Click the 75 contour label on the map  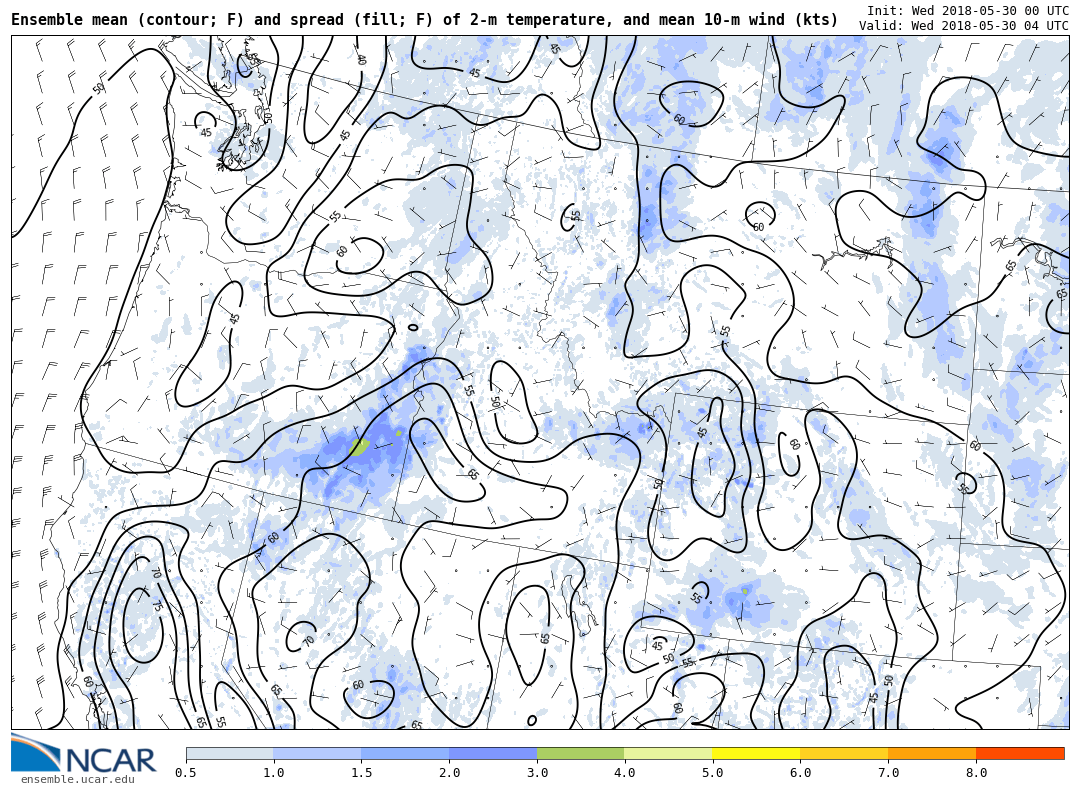pos(156,605)
